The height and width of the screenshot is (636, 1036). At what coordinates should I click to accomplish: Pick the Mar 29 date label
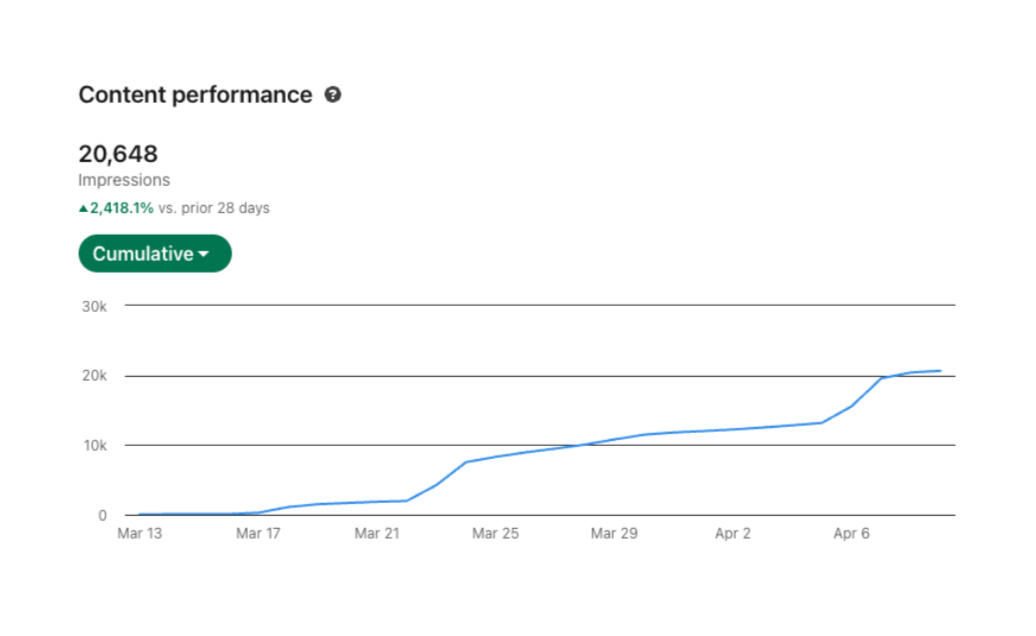coord(614,533)
